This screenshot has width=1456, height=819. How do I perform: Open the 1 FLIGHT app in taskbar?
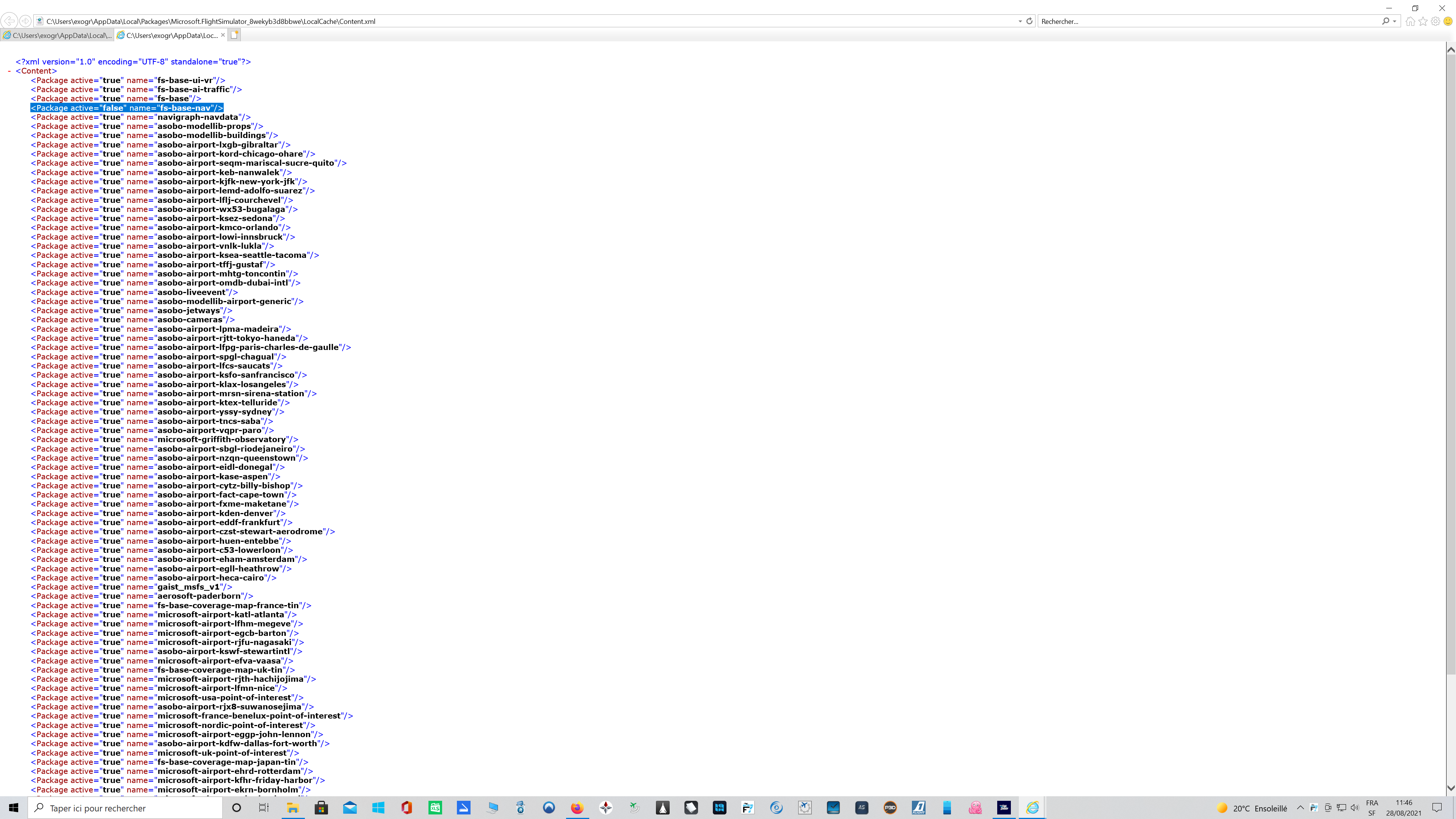[x=918, y=808]
